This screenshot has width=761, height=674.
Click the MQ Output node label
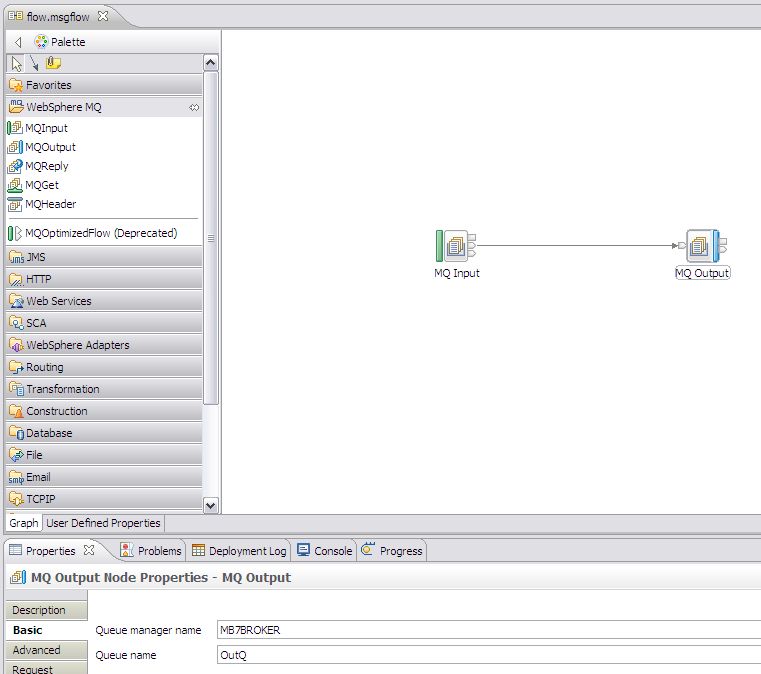pyautogui.click(x=702, y=273)
